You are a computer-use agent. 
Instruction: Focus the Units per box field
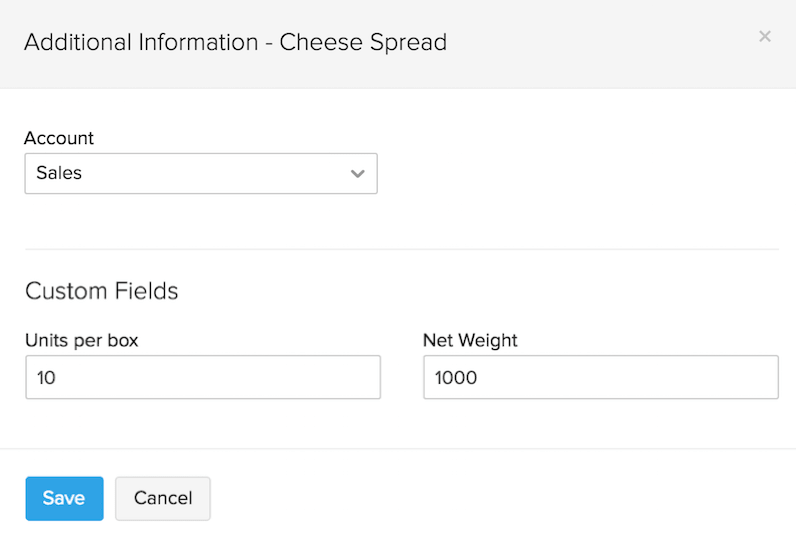coord(202,378)
